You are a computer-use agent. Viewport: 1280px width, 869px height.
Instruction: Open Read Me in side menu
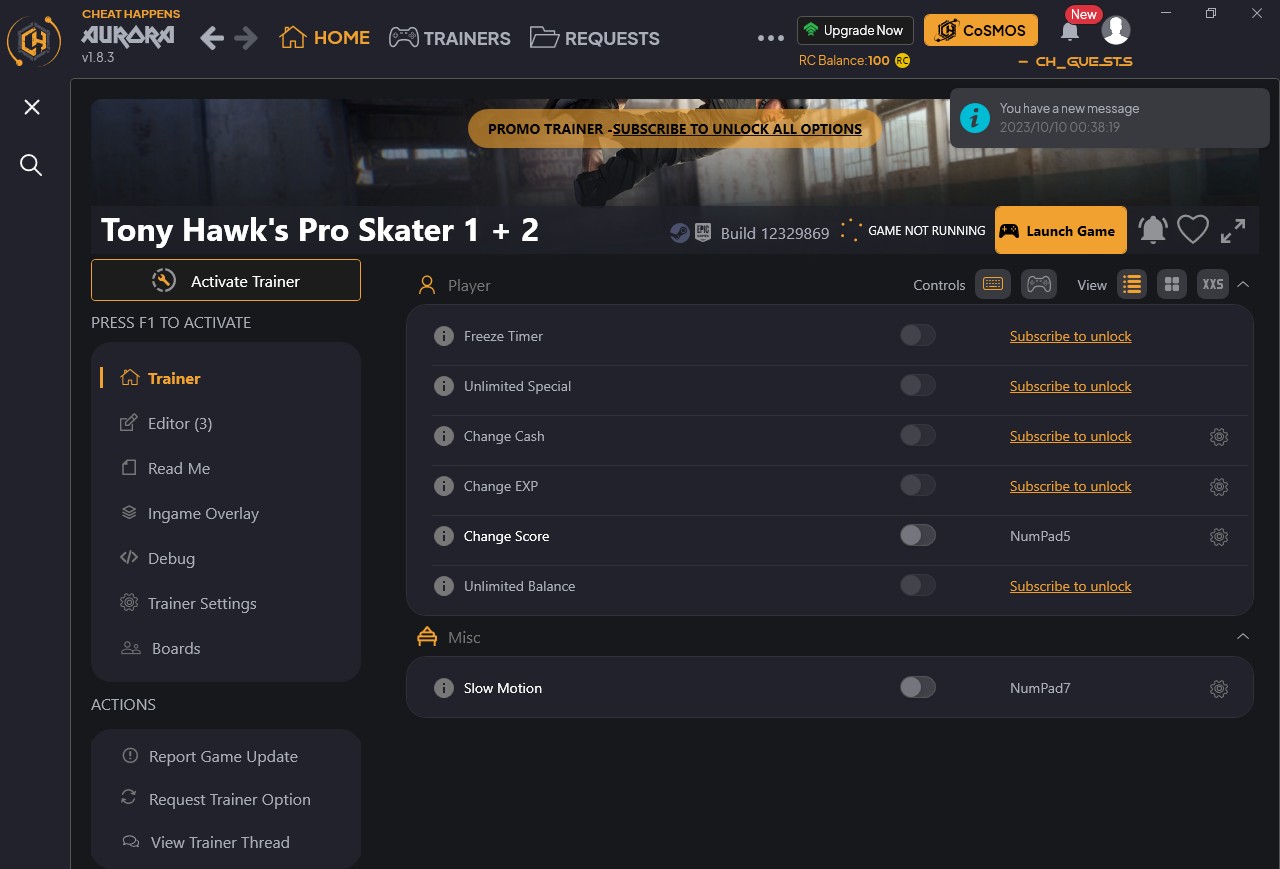click(x=165, y=468)
